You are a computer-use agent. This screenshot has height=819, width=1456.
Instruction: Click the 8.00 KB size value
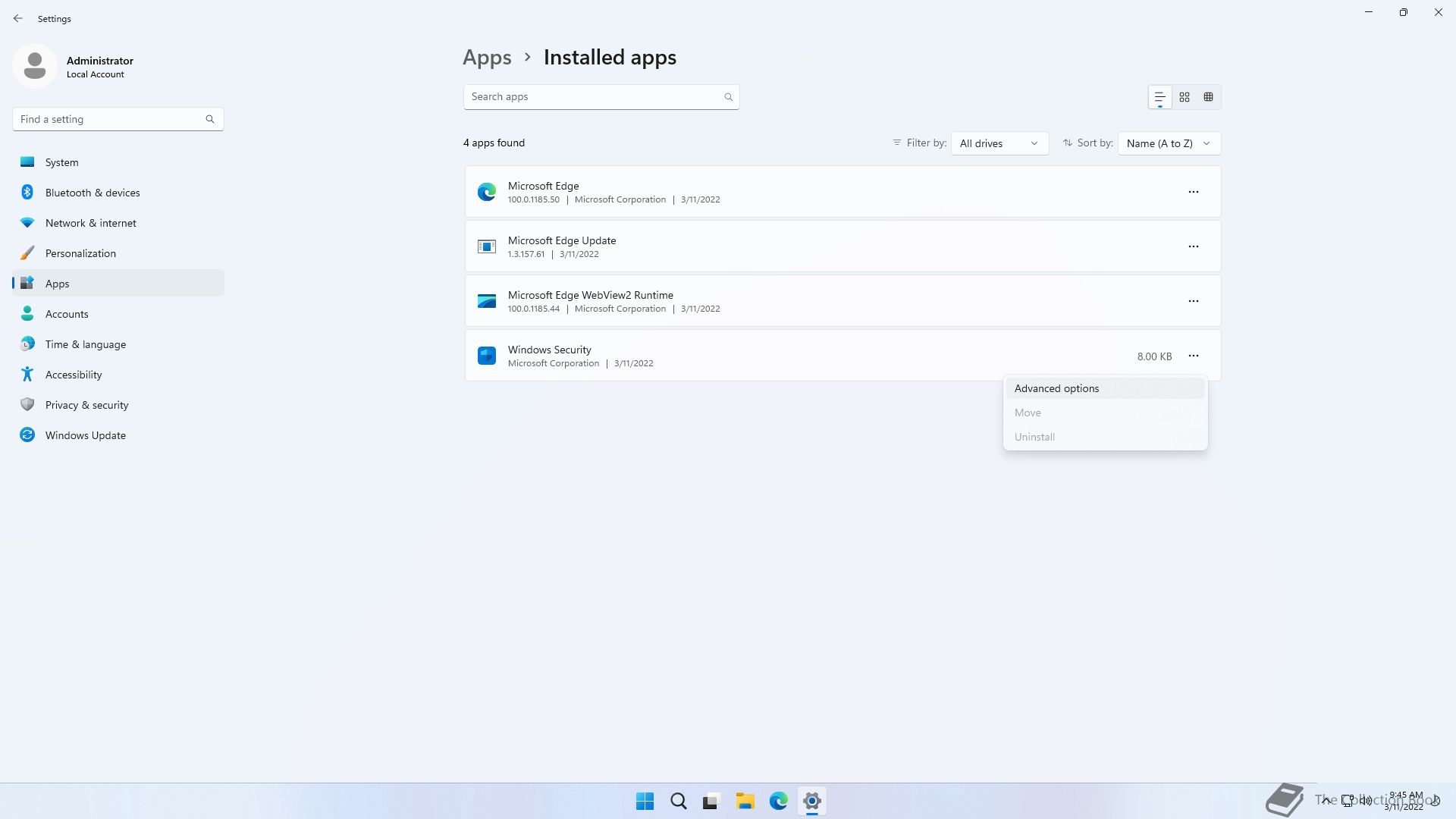tap(1154, 356)
